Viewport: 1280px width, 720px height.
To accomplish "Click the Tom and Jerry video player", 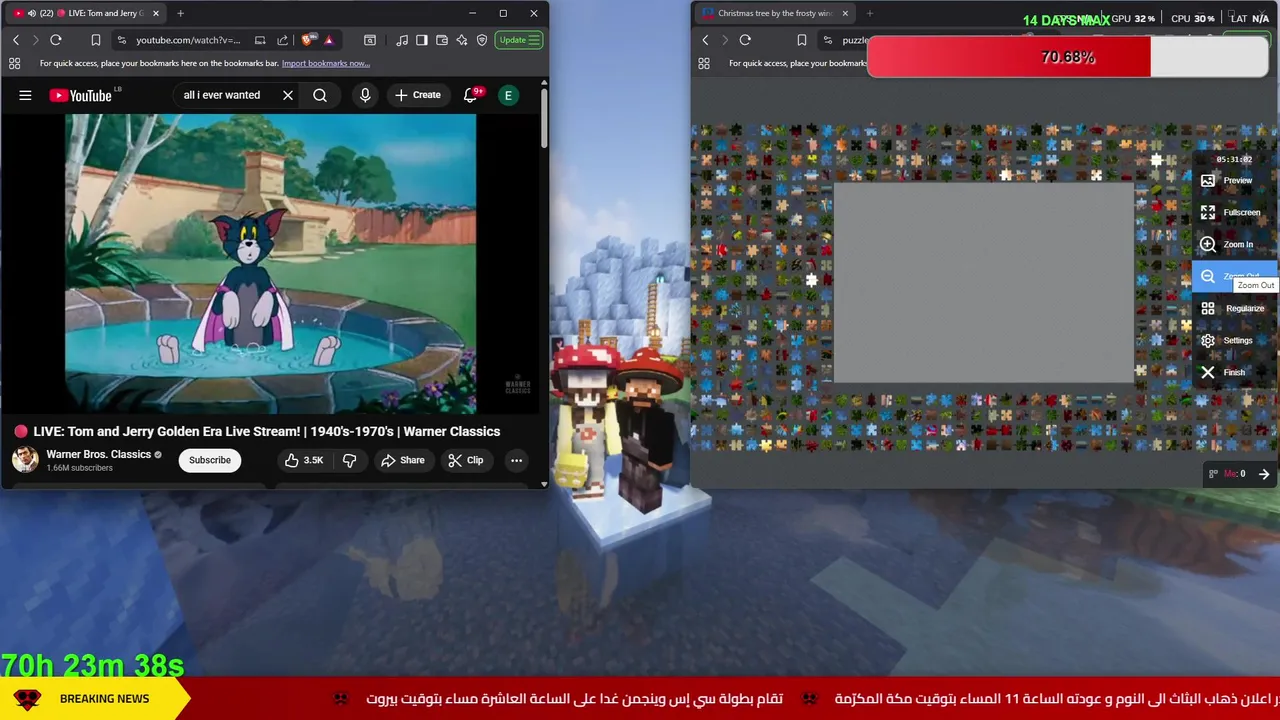I will point(270,263).
